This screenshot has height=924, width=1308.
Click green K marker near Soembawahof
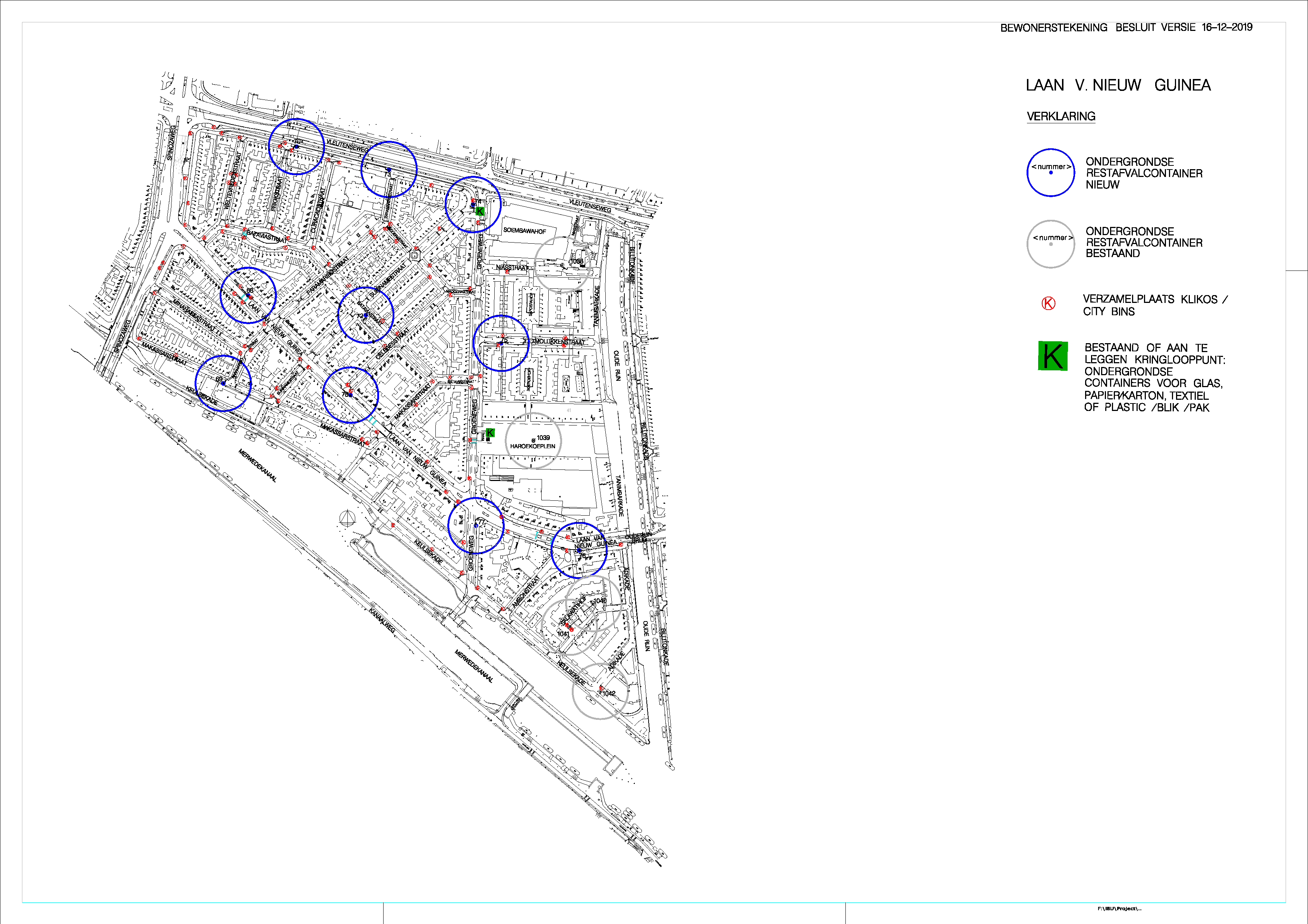(480, 211)
